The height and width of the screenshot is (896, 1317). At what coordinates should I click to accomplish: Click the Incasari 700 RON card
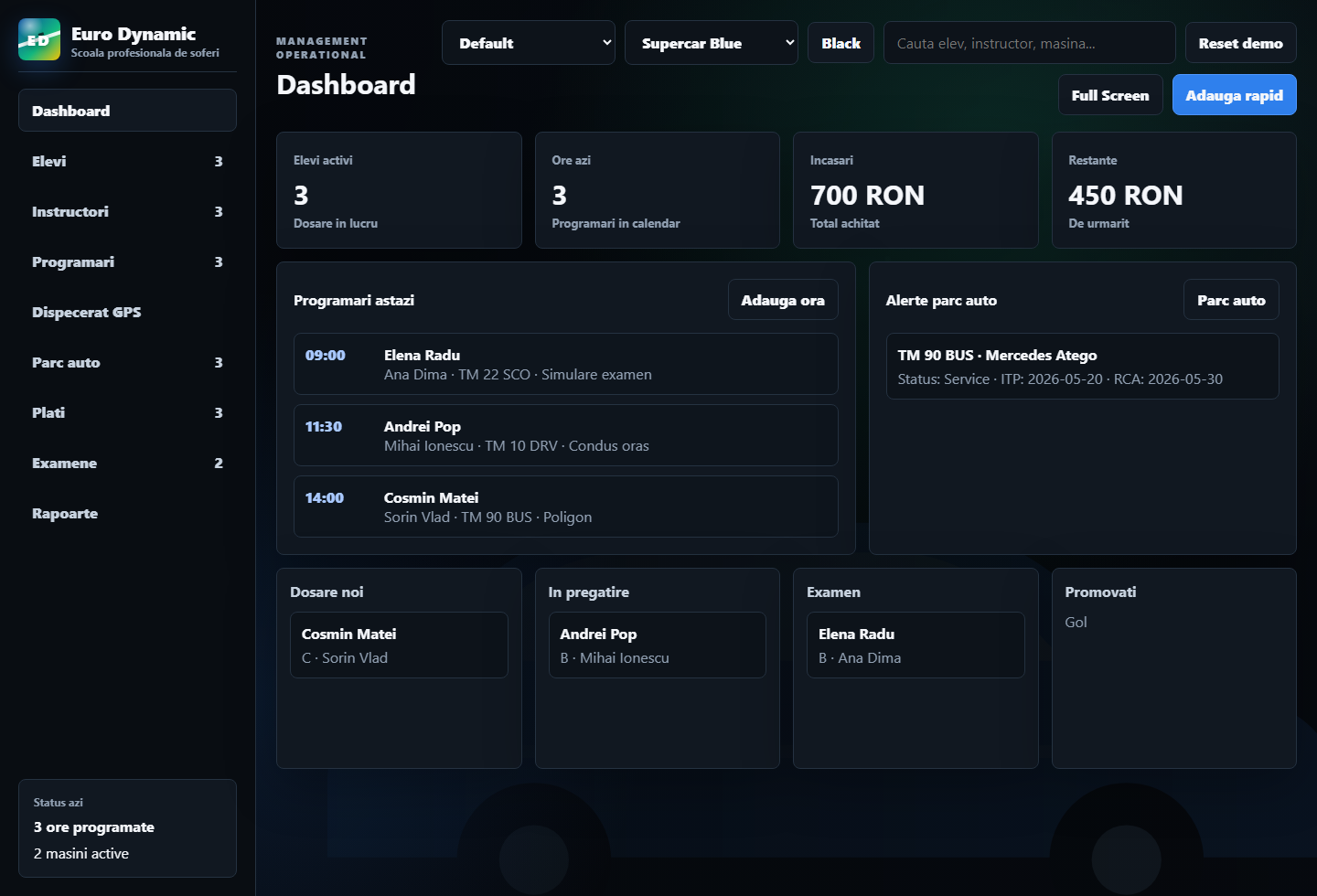coord(915,190)
